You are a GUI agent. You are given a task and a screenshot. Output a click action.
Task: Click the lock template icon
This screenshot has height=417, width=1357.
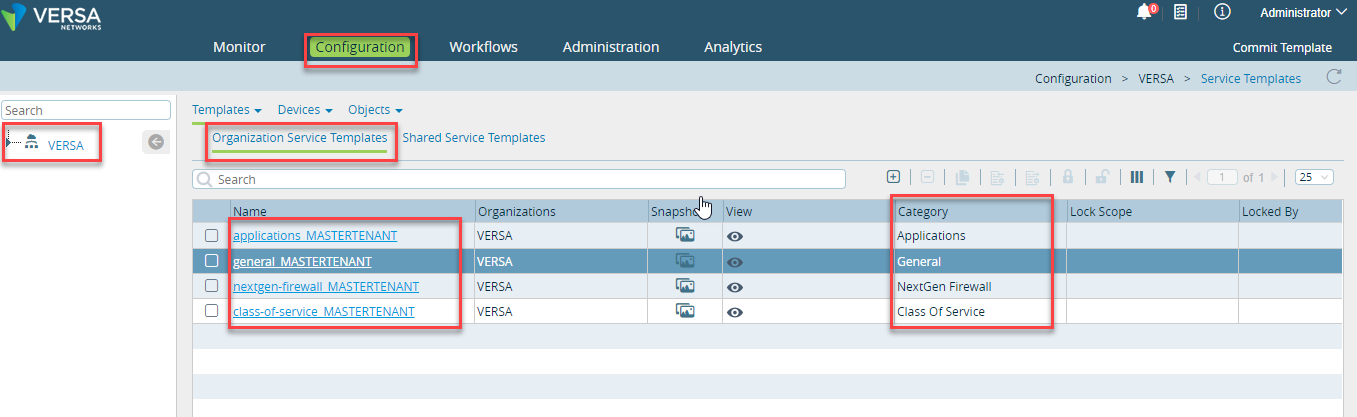(1068, 177)
